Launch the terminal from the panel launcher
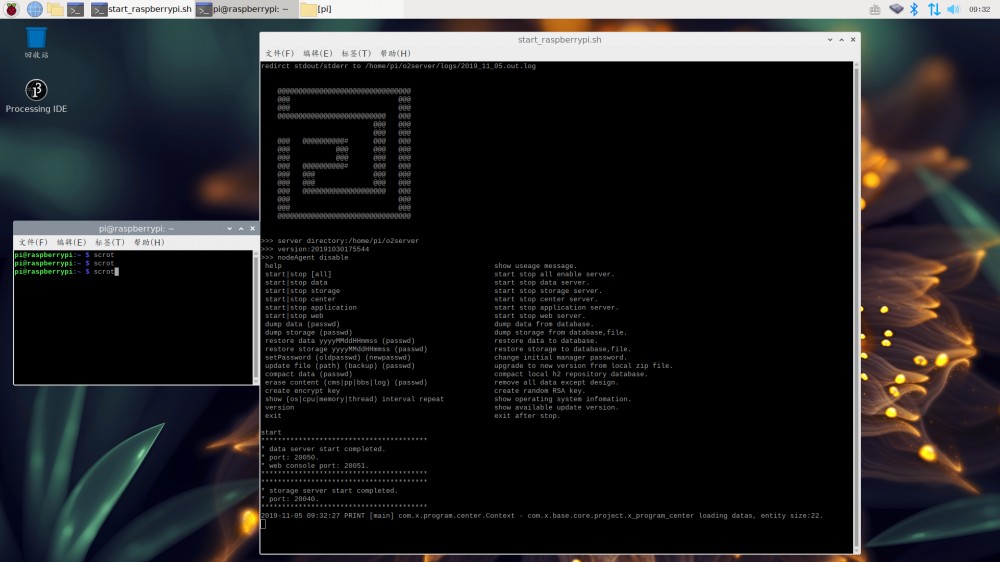 tap(75, 9)
